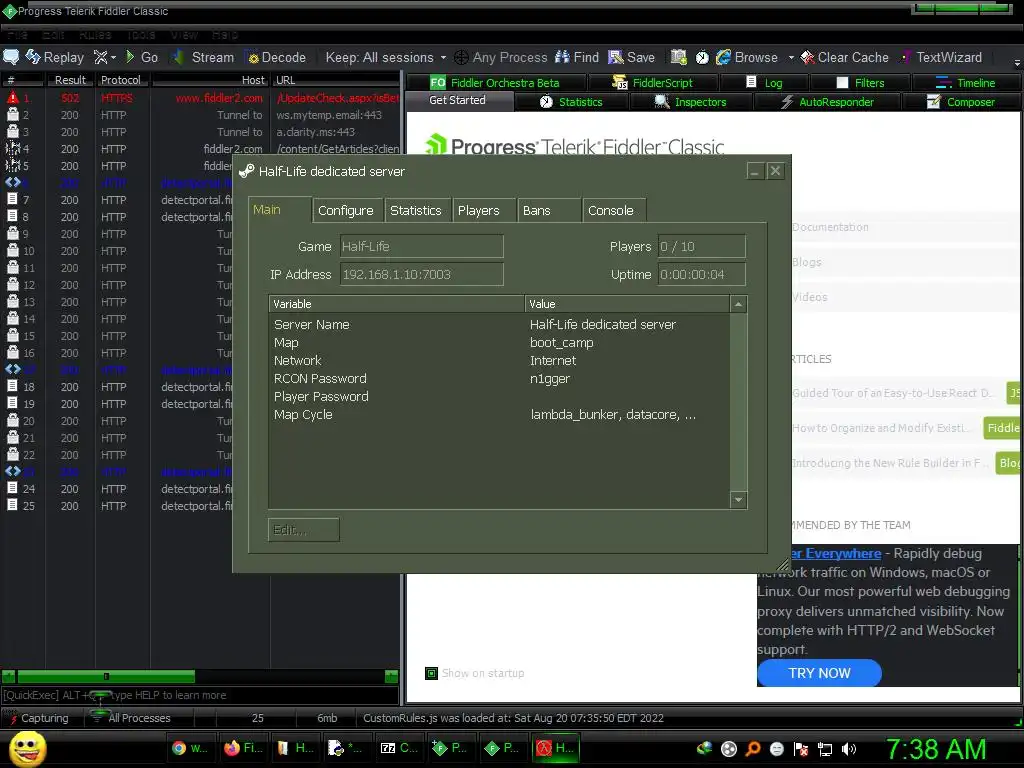Select session 1 with 502 HTTPS error
1024x768 pixels.
point(201,98)
